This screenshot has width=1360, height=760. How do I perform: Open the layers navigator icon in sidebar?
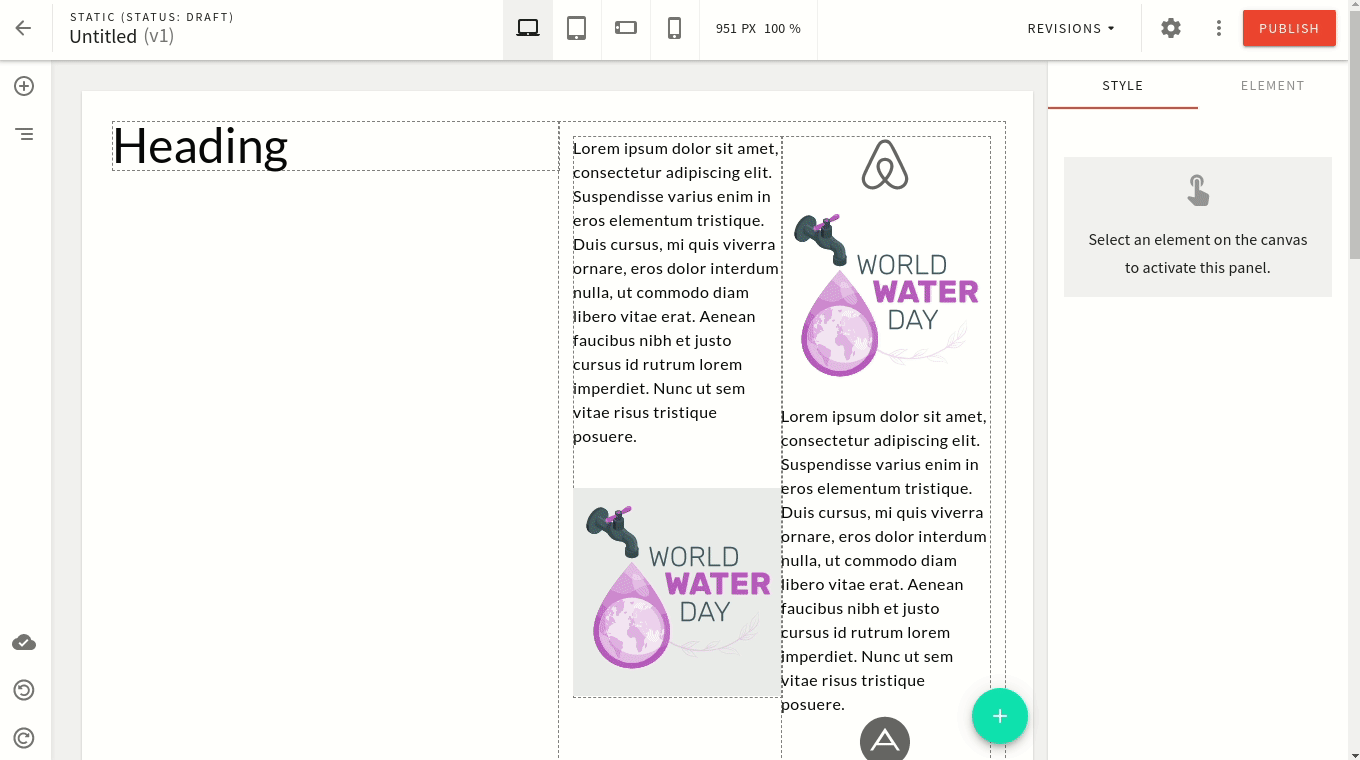(24, 134)
